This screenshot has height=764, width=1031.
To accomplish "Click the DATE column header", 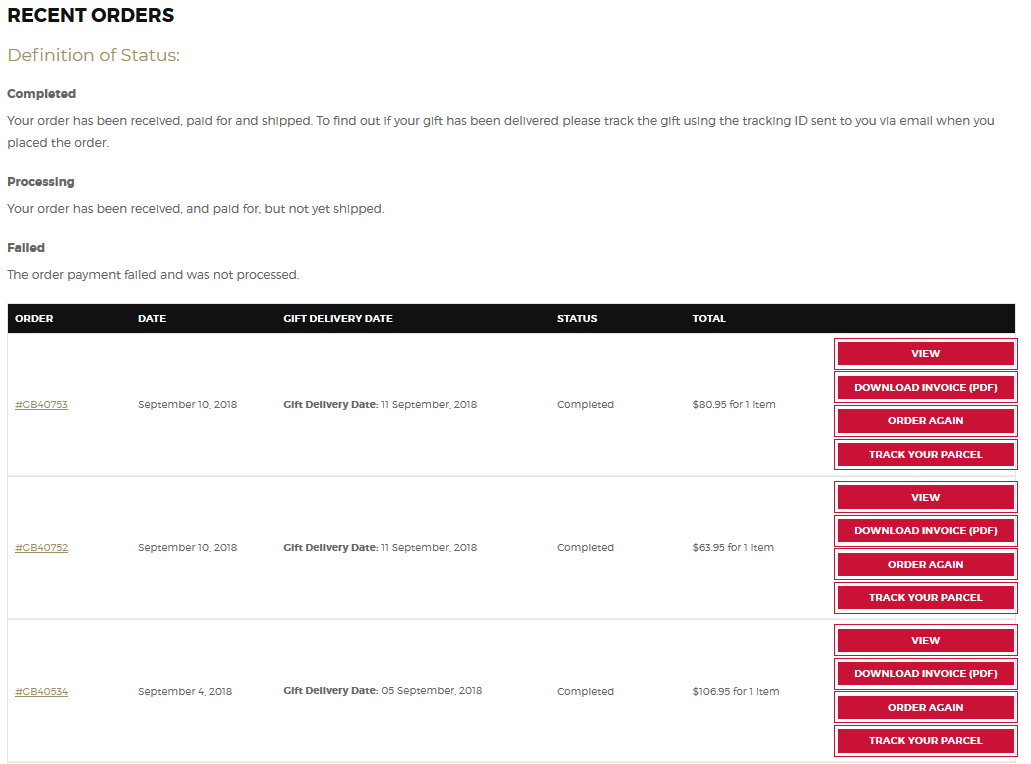I will (x=152, y=318).
